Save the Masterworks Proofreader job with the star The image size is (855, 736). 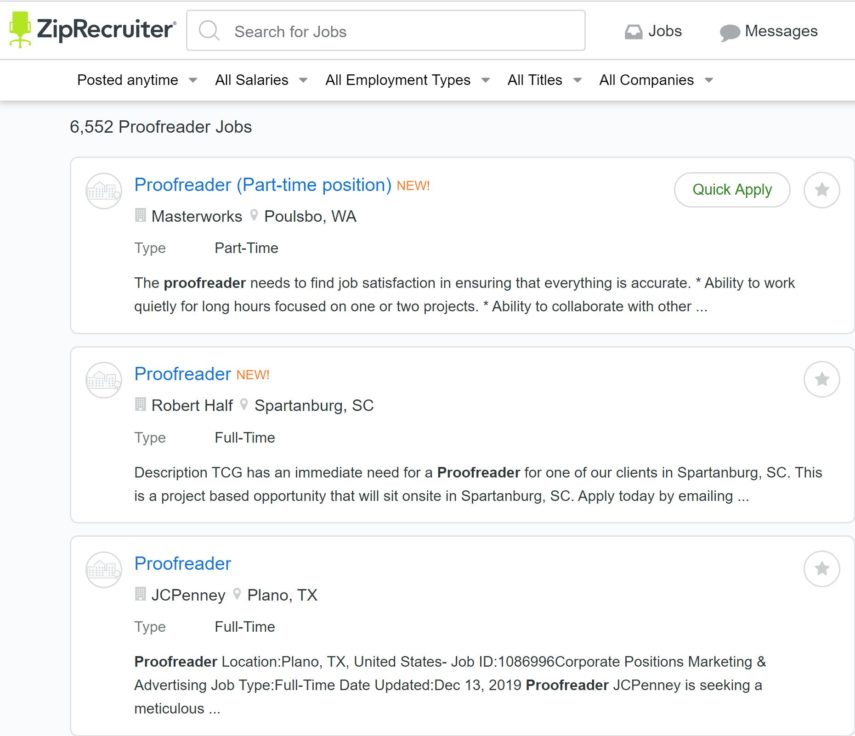click(x=821, y=190)
